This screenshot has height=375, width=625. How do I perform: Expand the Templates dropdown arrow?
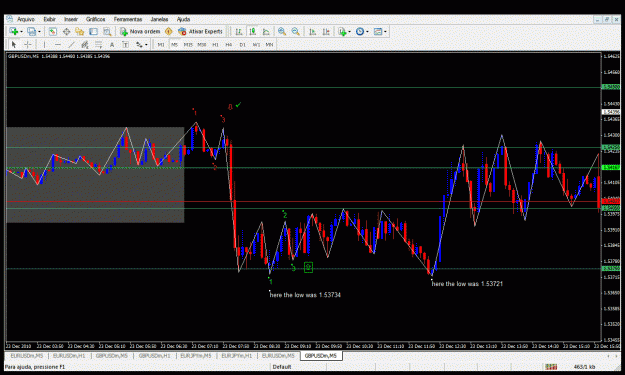[385, 31]
